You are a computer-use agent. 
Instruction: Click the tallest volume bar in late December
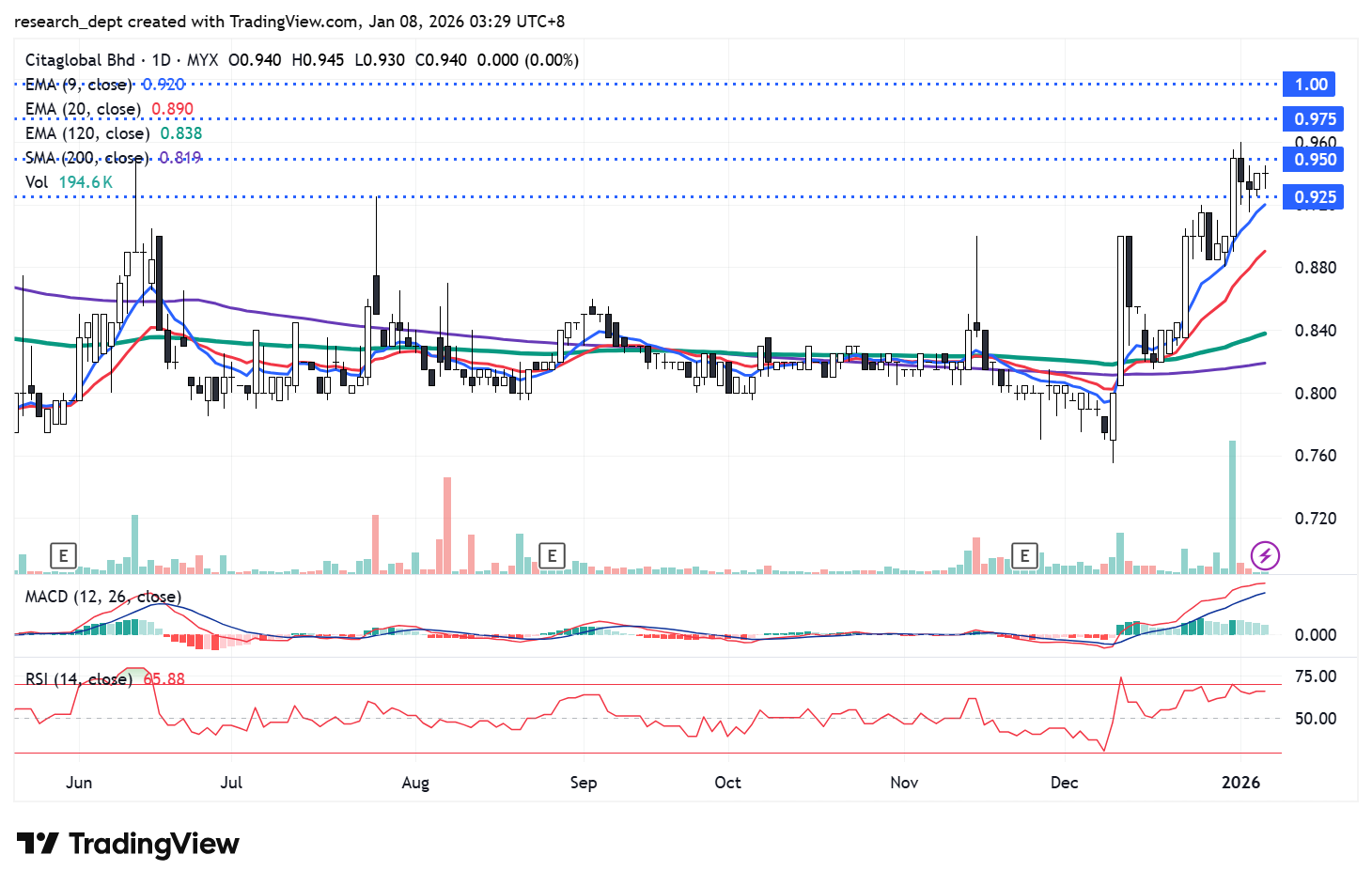coord(1232,507)
